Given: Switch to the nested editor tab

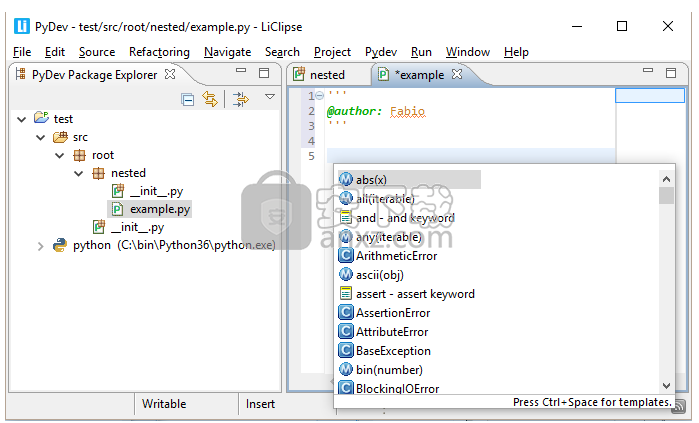Looking at the screenshot, I should click(x=328, y=75).
